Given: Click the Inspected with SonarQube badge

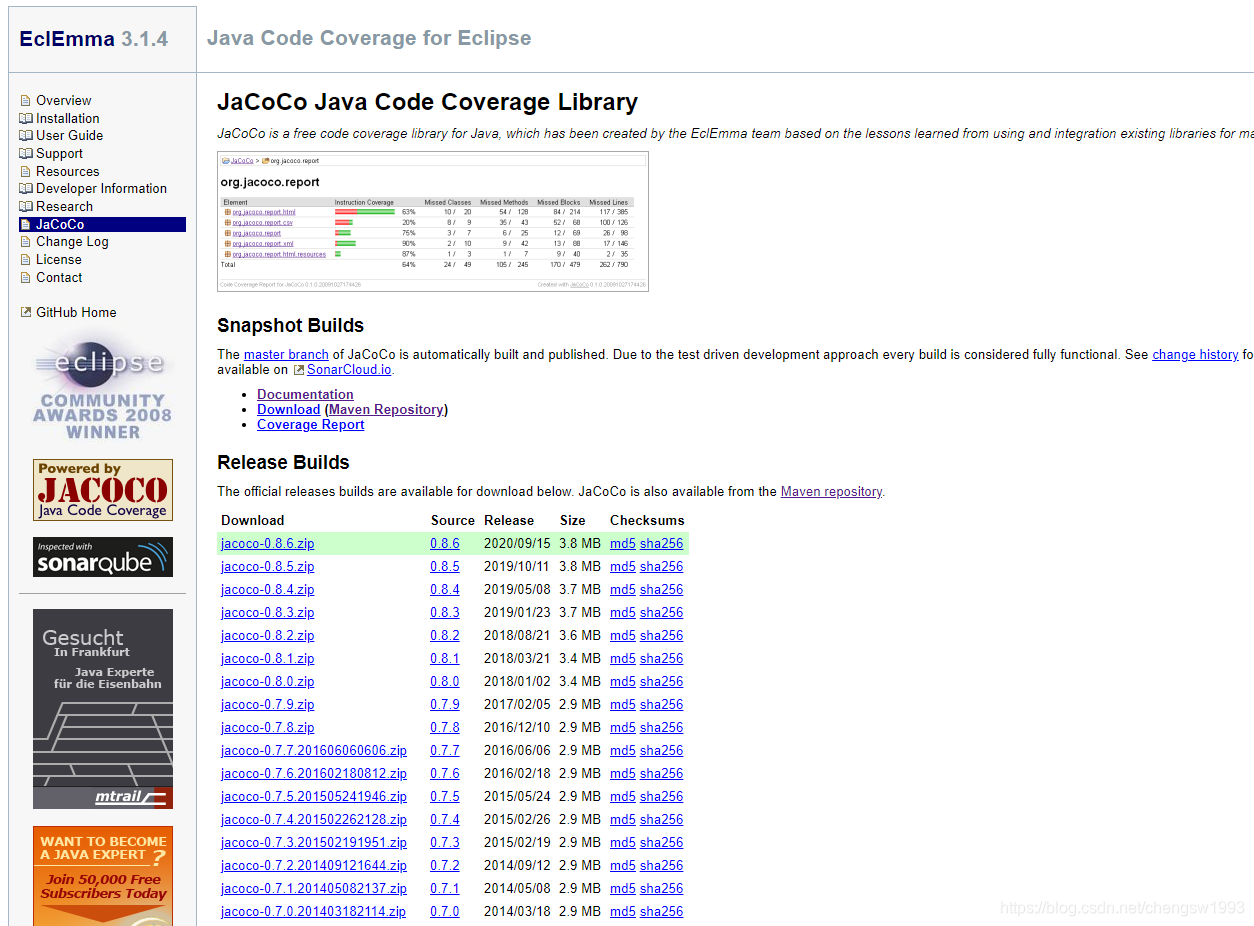Looking at the screenshot, I should pos(103,557).
